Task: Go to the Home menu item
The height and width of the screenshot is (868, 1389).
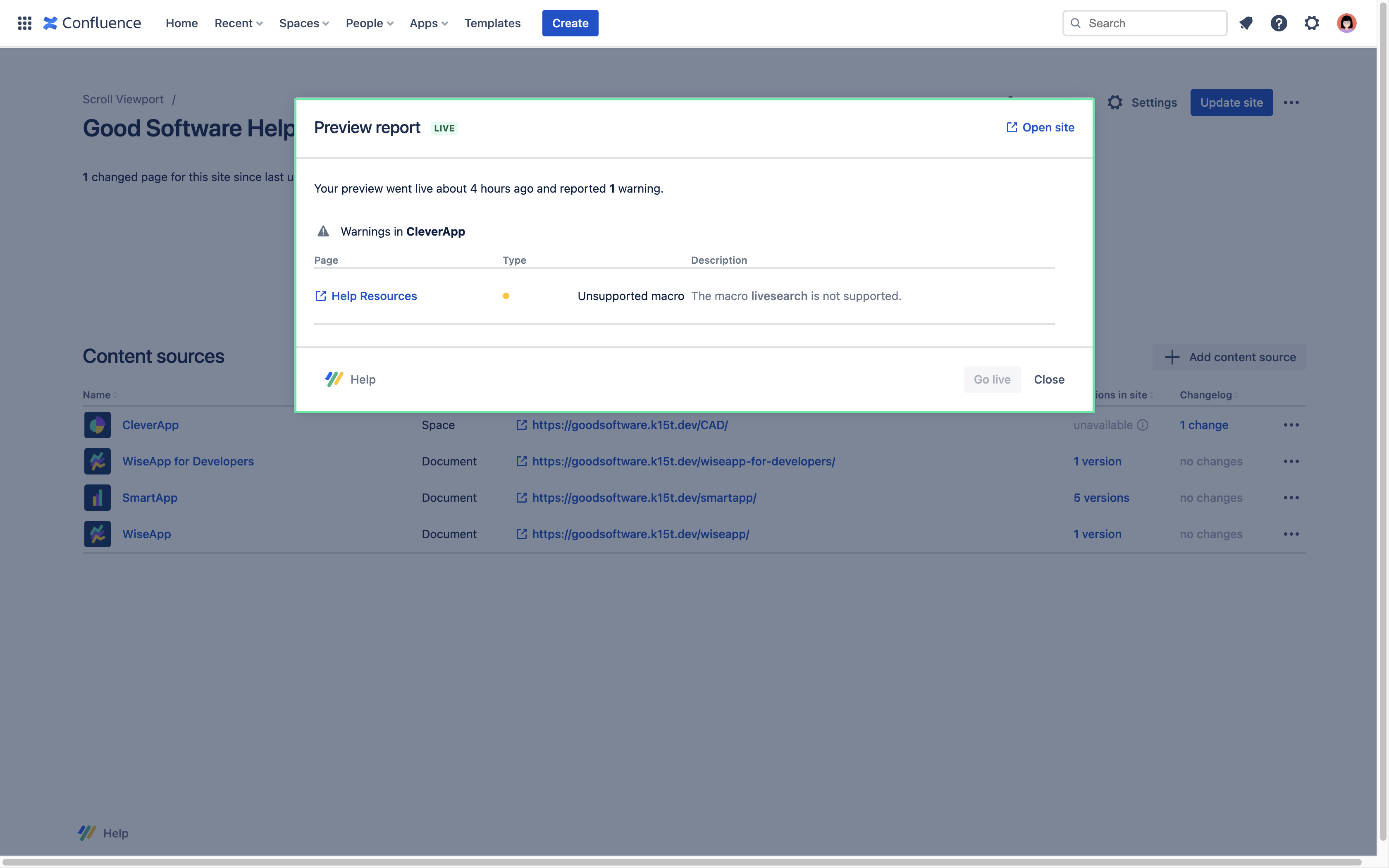Action: [x=181, y=23]
